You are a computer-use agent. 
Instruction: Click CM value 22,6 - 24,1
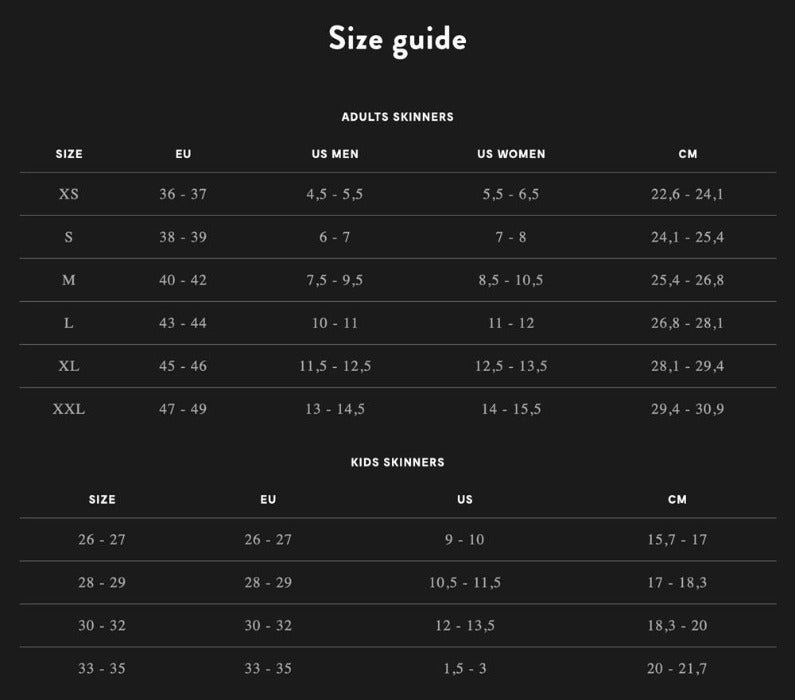[x=687, y=194]
